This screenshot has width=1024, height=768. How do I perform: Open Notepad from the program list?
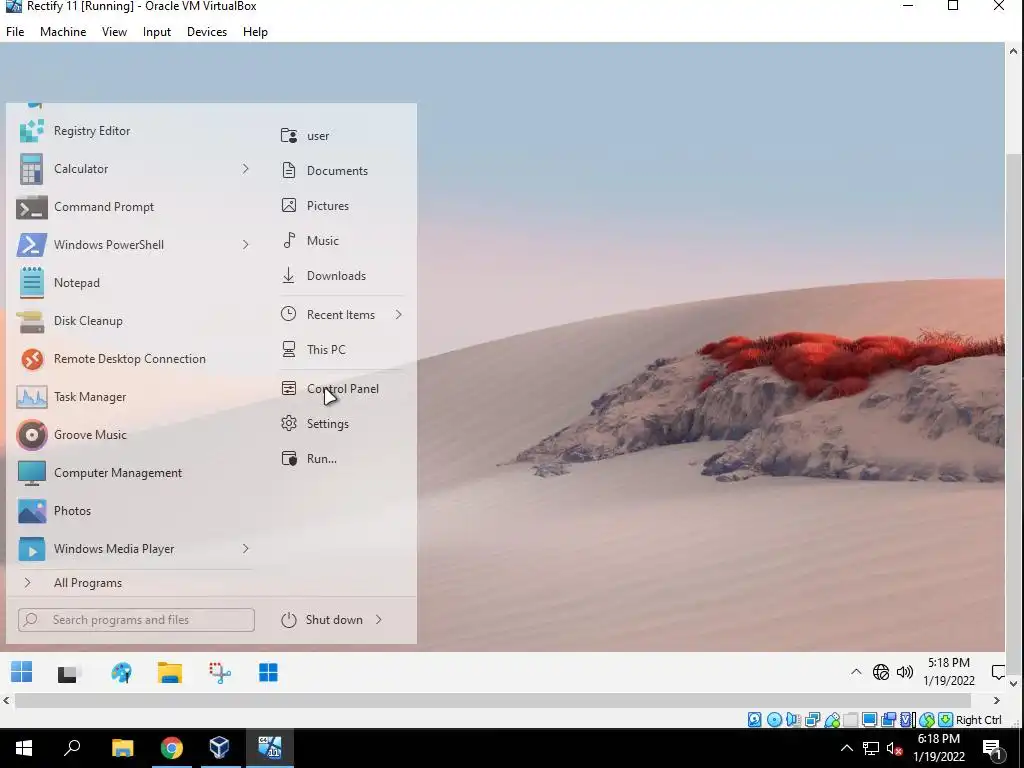point(76,283)
